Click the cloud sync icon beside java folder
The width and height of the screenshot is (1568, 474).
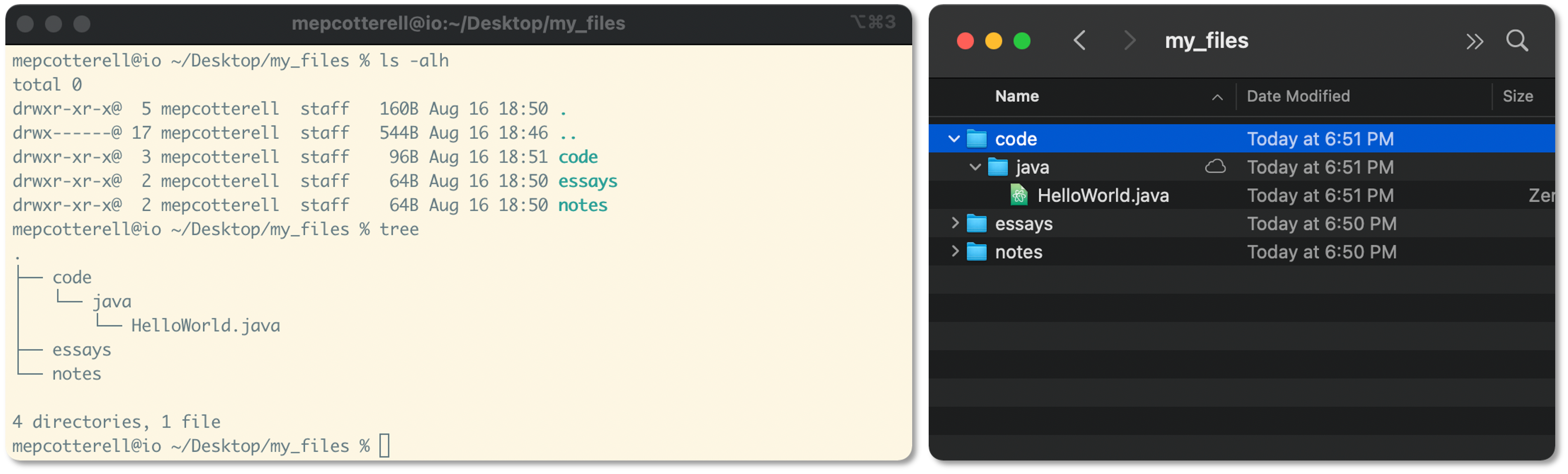pyautogui.click(x=1215, y=166)
